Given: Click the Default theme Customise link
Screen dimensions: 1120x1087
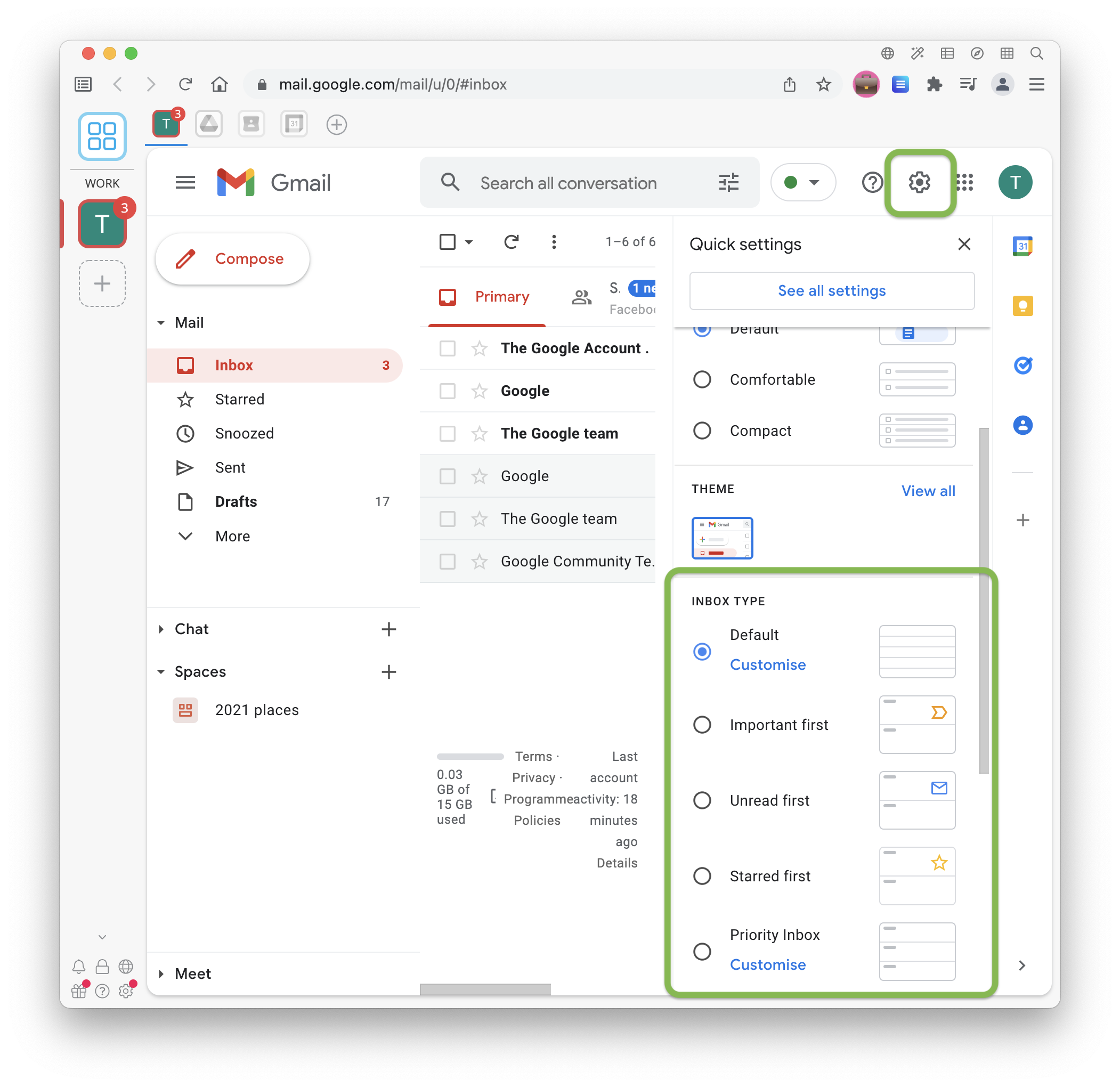Looking at the screenshot, I should tap(767, 664).
